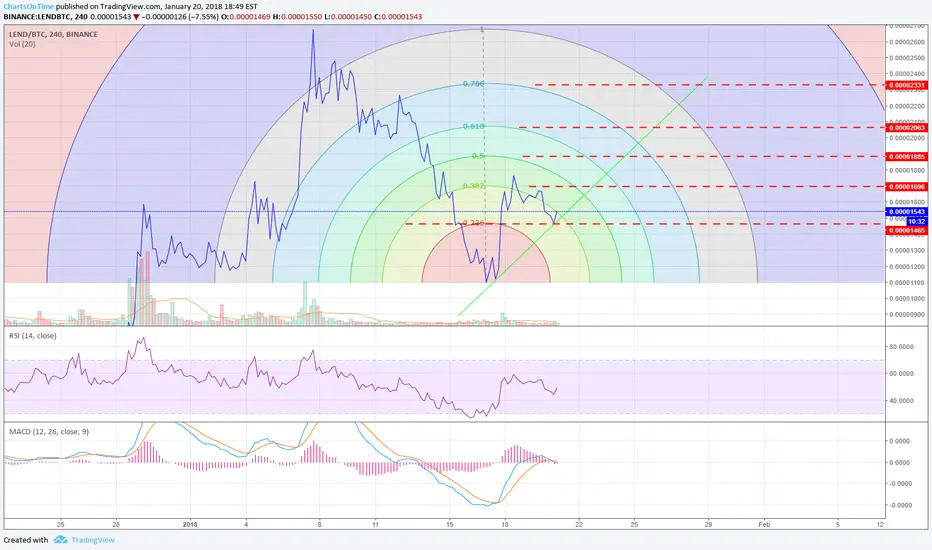The width and height of the screenshot is (932, 550).
Task: Click the 18 date label on time axis
Action: (505, 524)
